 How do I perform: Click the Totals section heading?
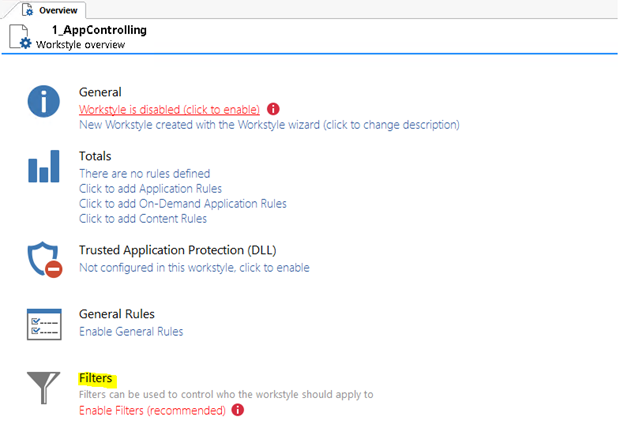click(95, 156)
